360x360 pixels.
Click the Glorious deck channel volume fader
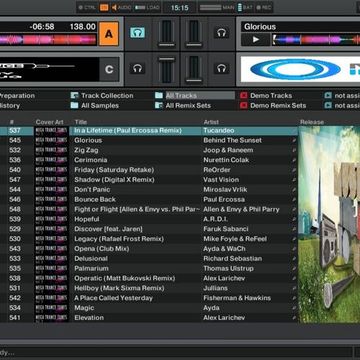pyautogui.click(x=193, y=33)
